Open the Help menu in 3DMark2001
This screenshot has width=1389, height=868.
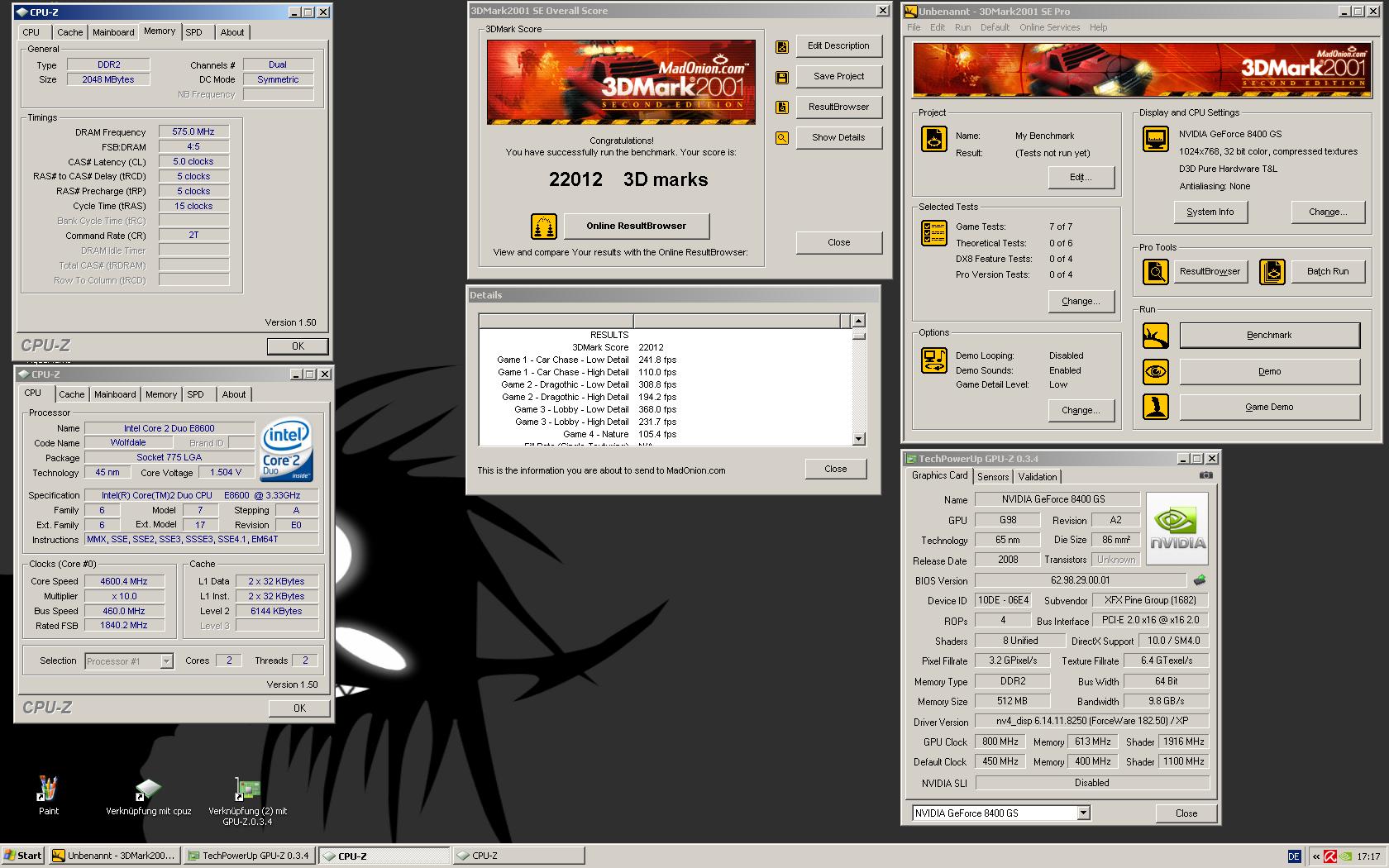(x=1098, y=27)
